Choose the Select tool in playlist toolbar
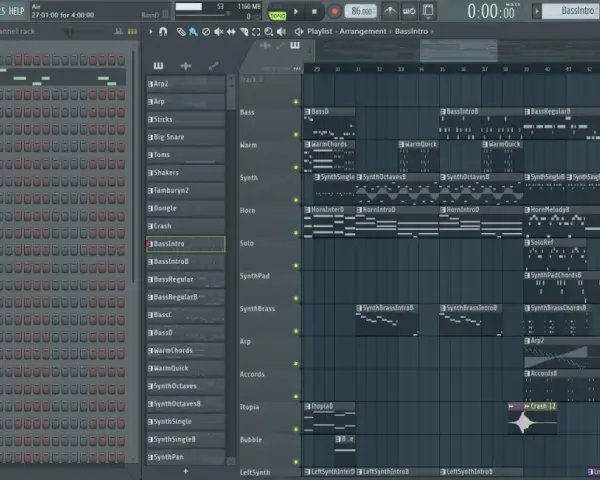The width and height of the screenshot is (600, 480). (256, 31)
